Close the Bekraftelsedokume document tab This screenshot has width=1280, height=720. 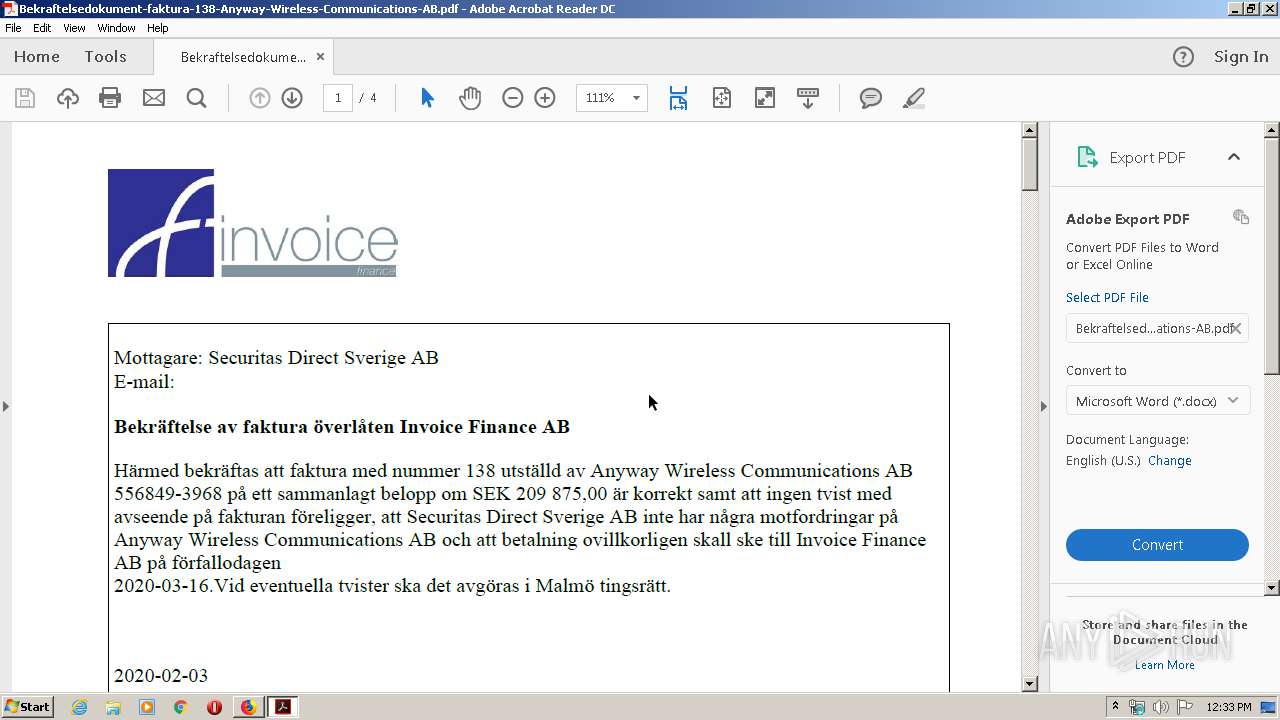pyautogui.click(x=320, y=57)
